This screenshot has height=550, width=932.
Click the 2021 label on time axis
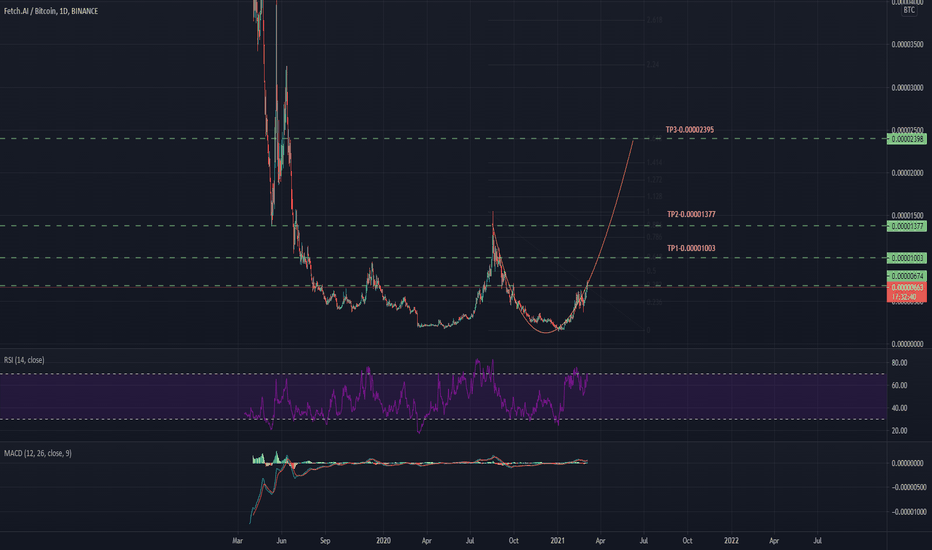coord(558,540)
